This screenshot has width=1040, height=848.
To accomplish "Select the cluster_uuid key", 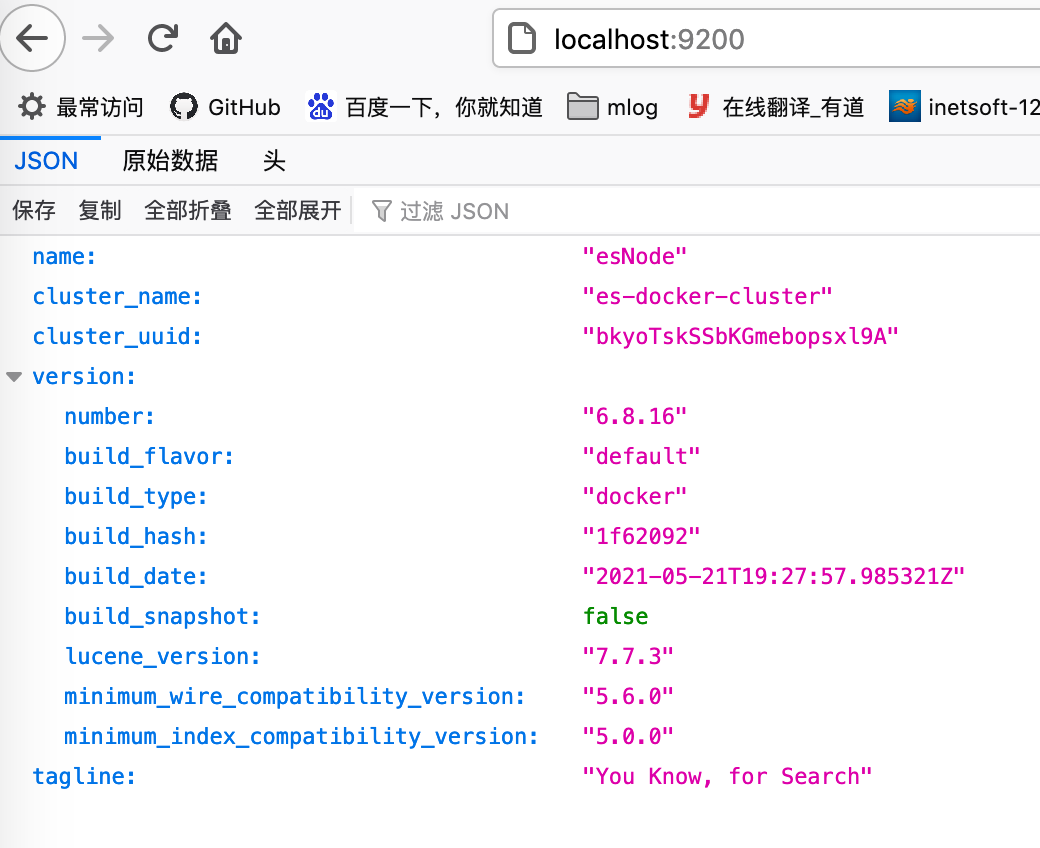I will point(117,336).
